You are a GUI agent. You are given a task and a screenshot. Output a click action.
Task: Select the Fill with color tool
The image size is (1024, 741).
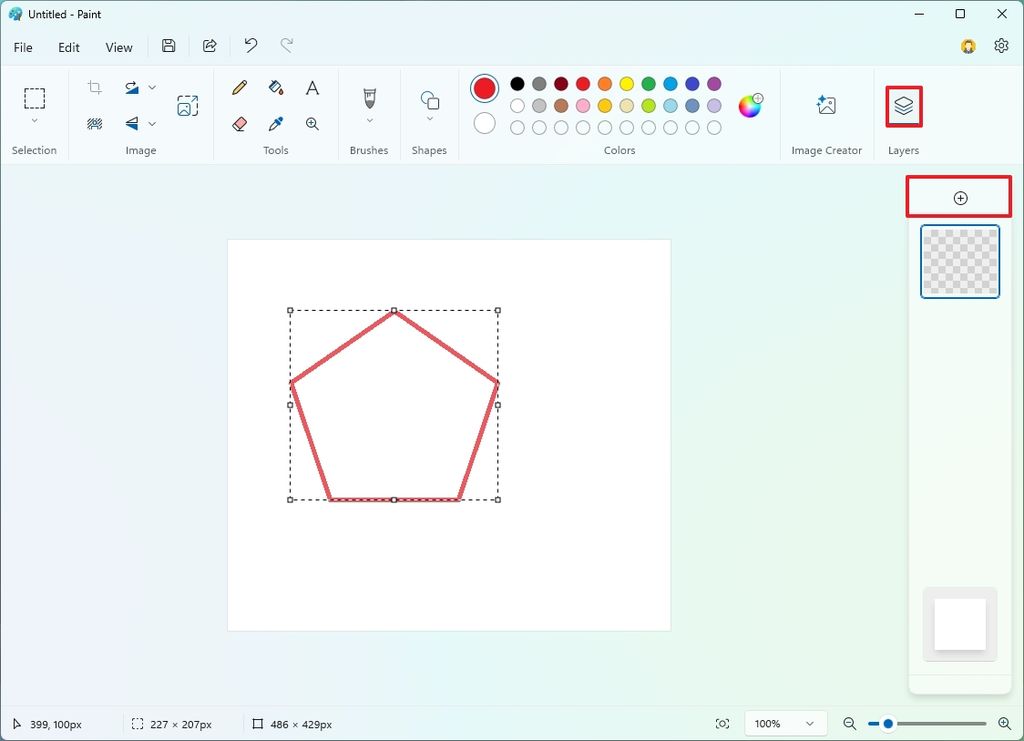click(276, 88)
